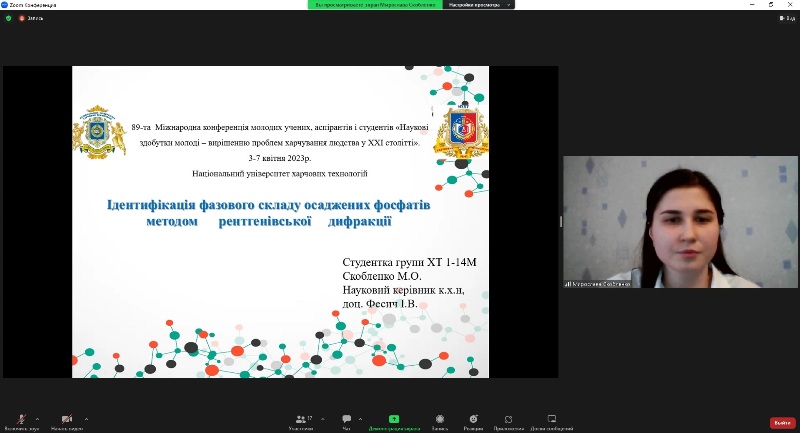Click the shared slide presentation area
Image resolution: width=800 pixels, height=433 pixels.
(280, 222)
